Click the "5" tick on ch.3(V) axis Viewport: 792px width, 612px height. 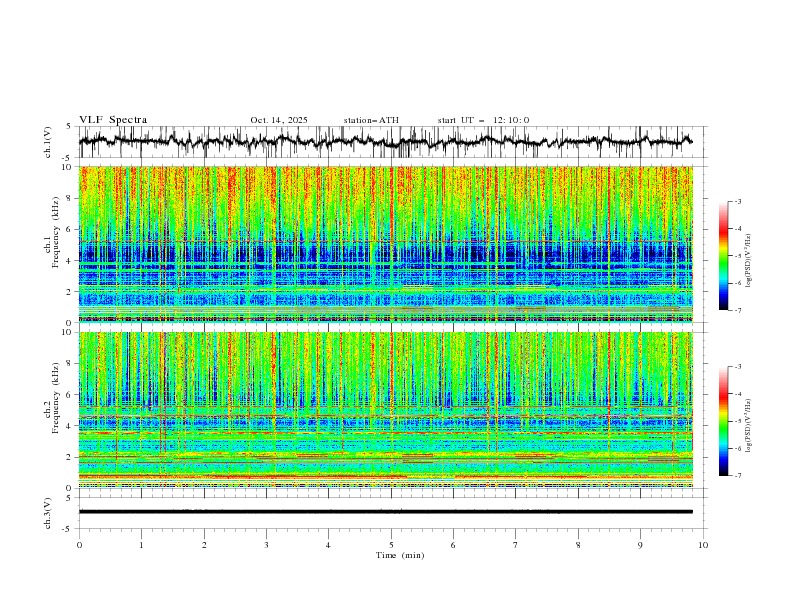coord(70,498)
